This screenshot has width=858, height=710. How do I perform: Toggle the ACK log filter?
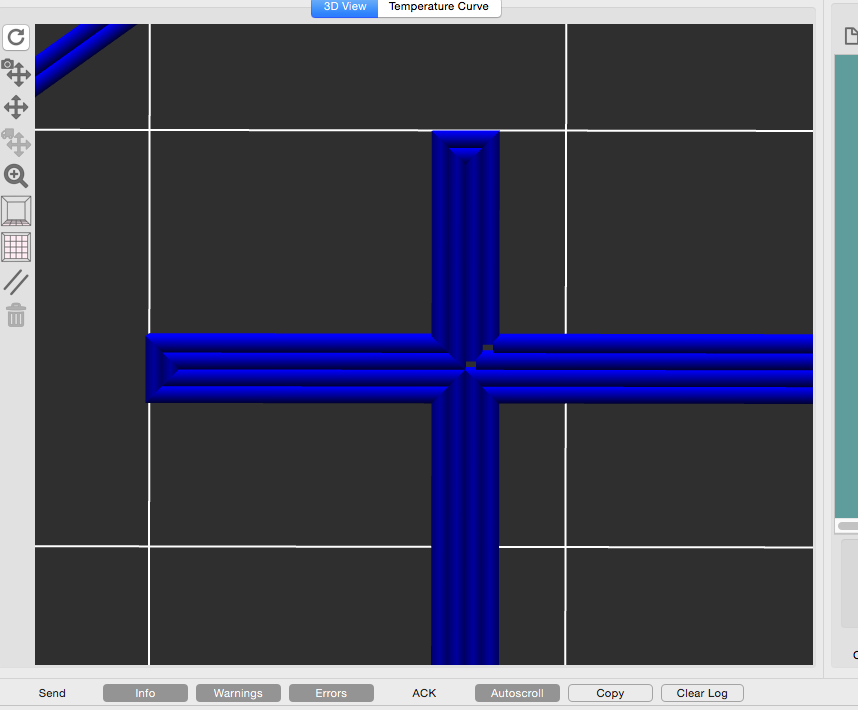click(x=424, y=693)
